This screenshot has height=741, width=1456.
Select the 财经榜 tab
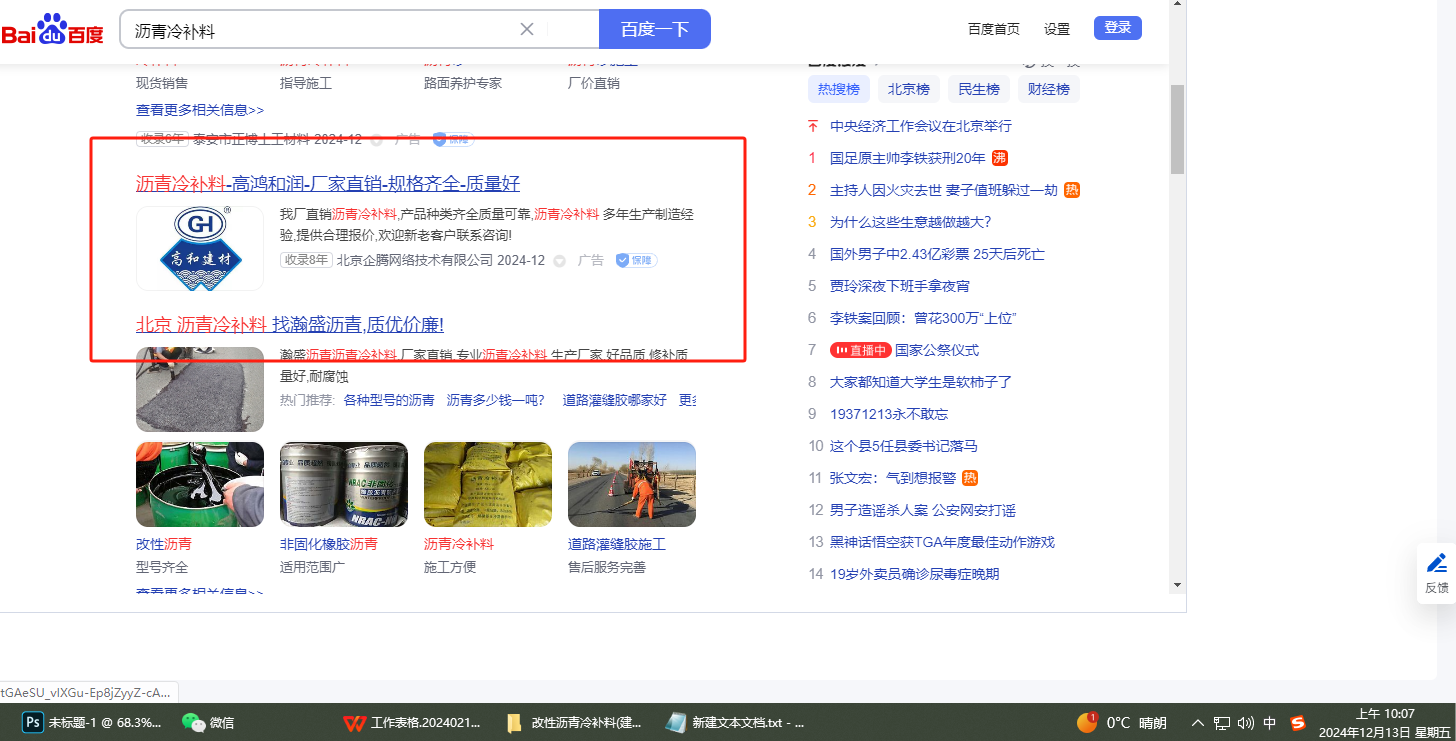coord(1049,89)
